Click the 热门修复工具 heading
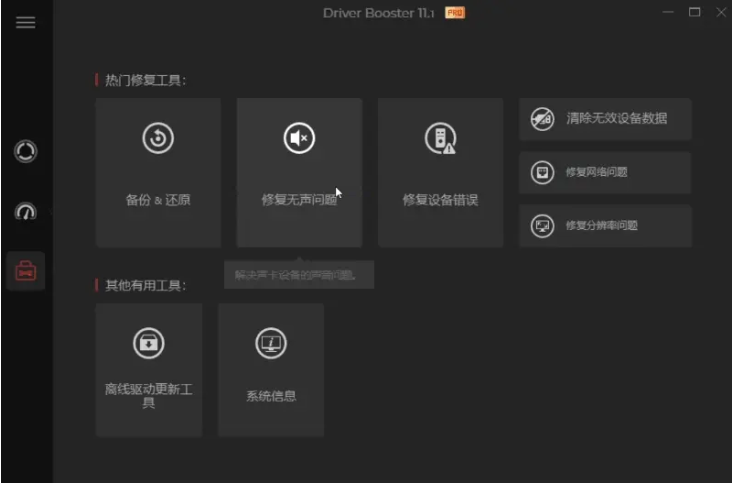Image resolution: width=733 pixels, height=483 pixels. (145, 80)
